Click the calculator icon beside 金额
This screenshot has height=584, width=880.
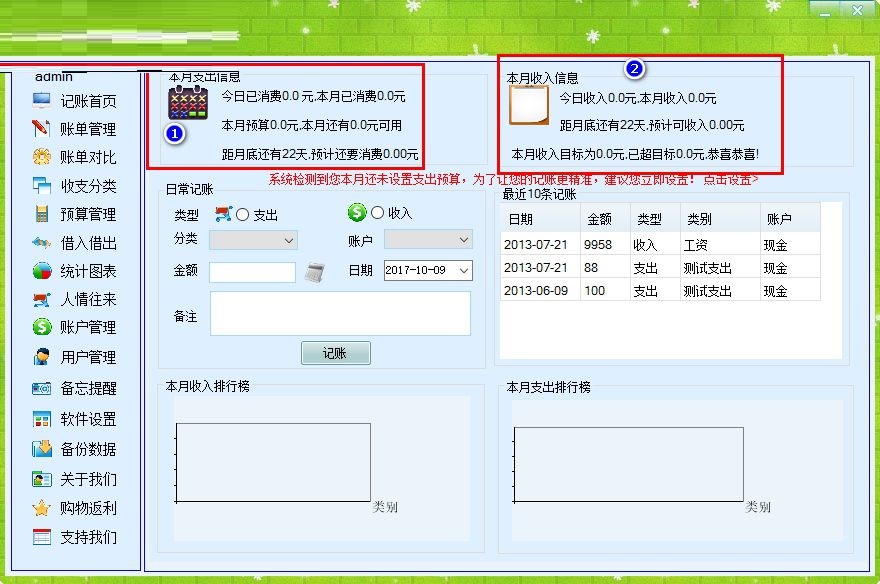point(315,271)
